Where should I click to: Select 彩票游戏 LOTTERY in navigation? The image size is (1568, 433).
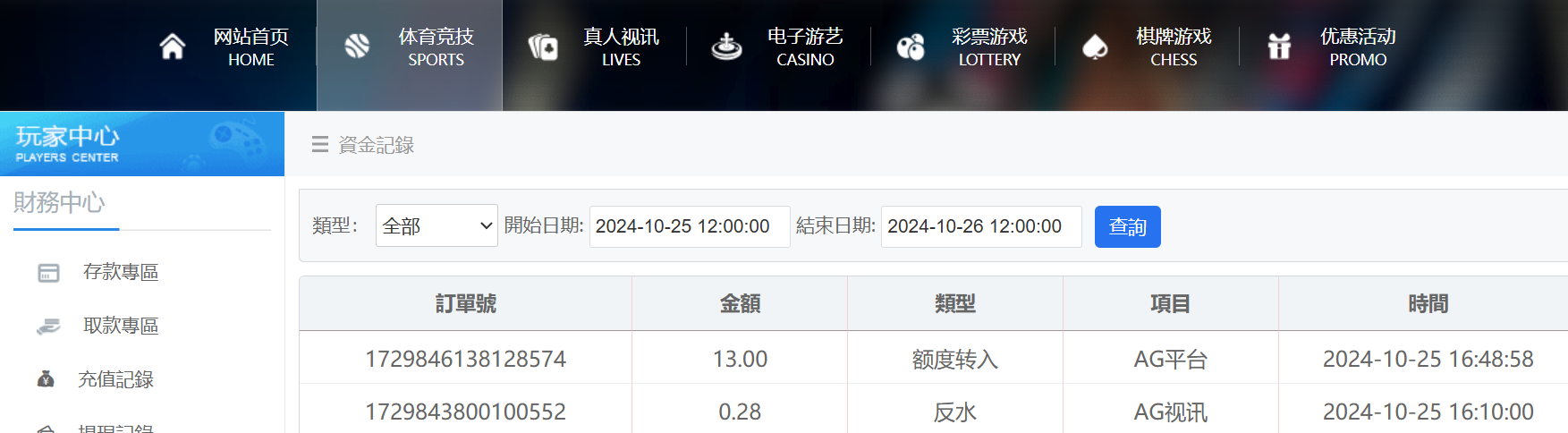(x=989, y=47)
